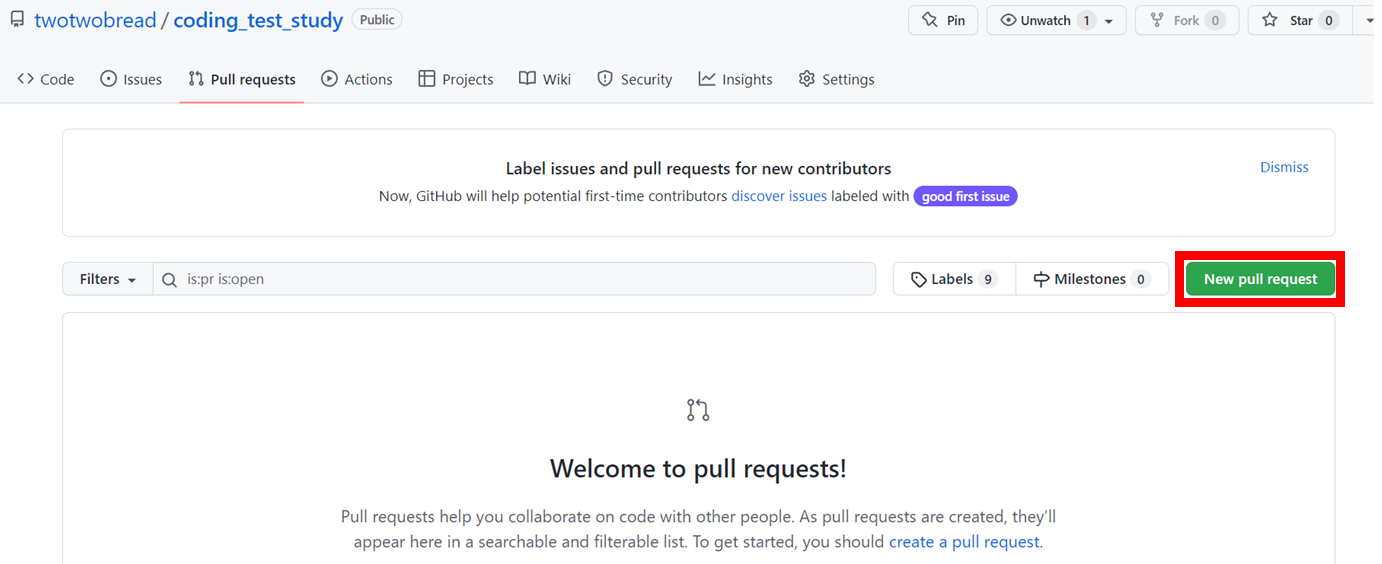Click the Labels tag icon
This screenshot has height=564, width=1382.
pos(918,280)
